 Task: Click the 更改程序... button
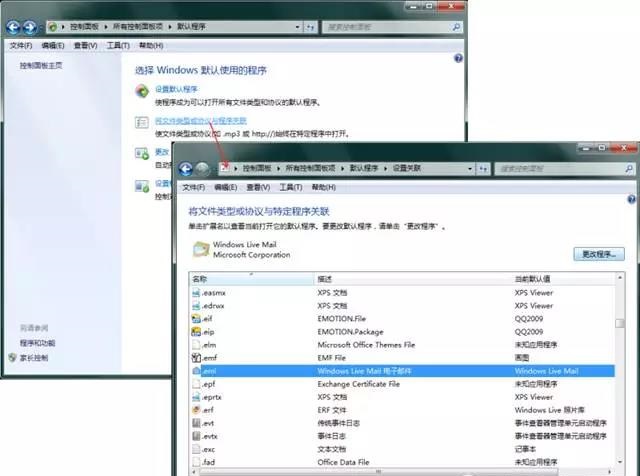599,254
